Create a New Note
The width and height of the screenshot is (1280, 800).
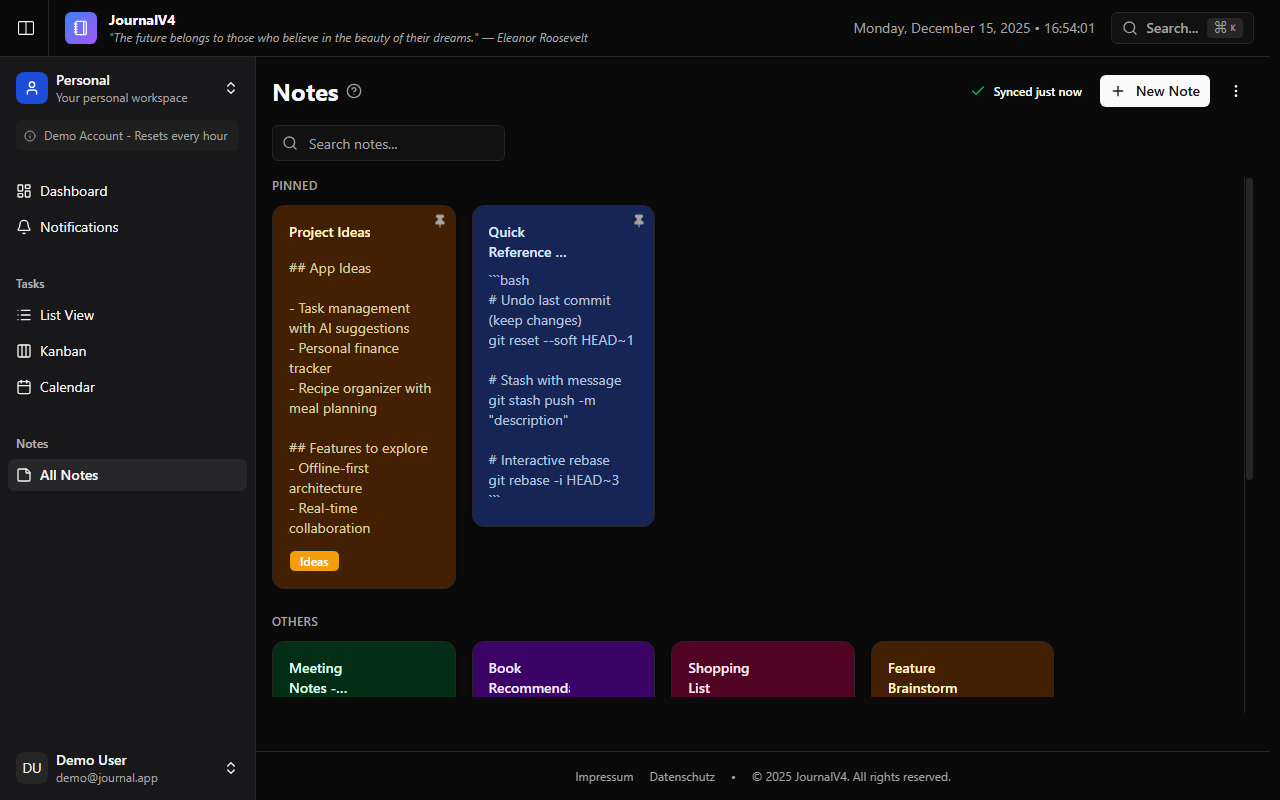coord(1155,91)
